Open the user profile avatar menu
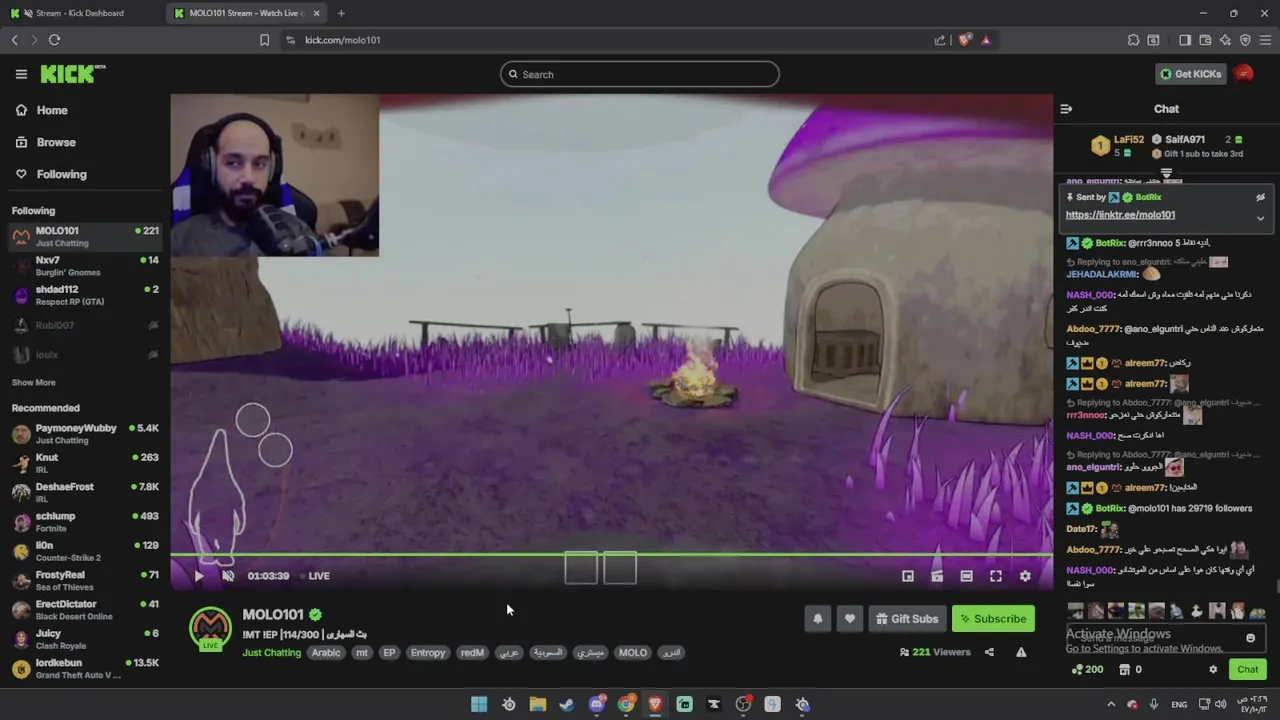1280x720 pixels. (1244, 74)
